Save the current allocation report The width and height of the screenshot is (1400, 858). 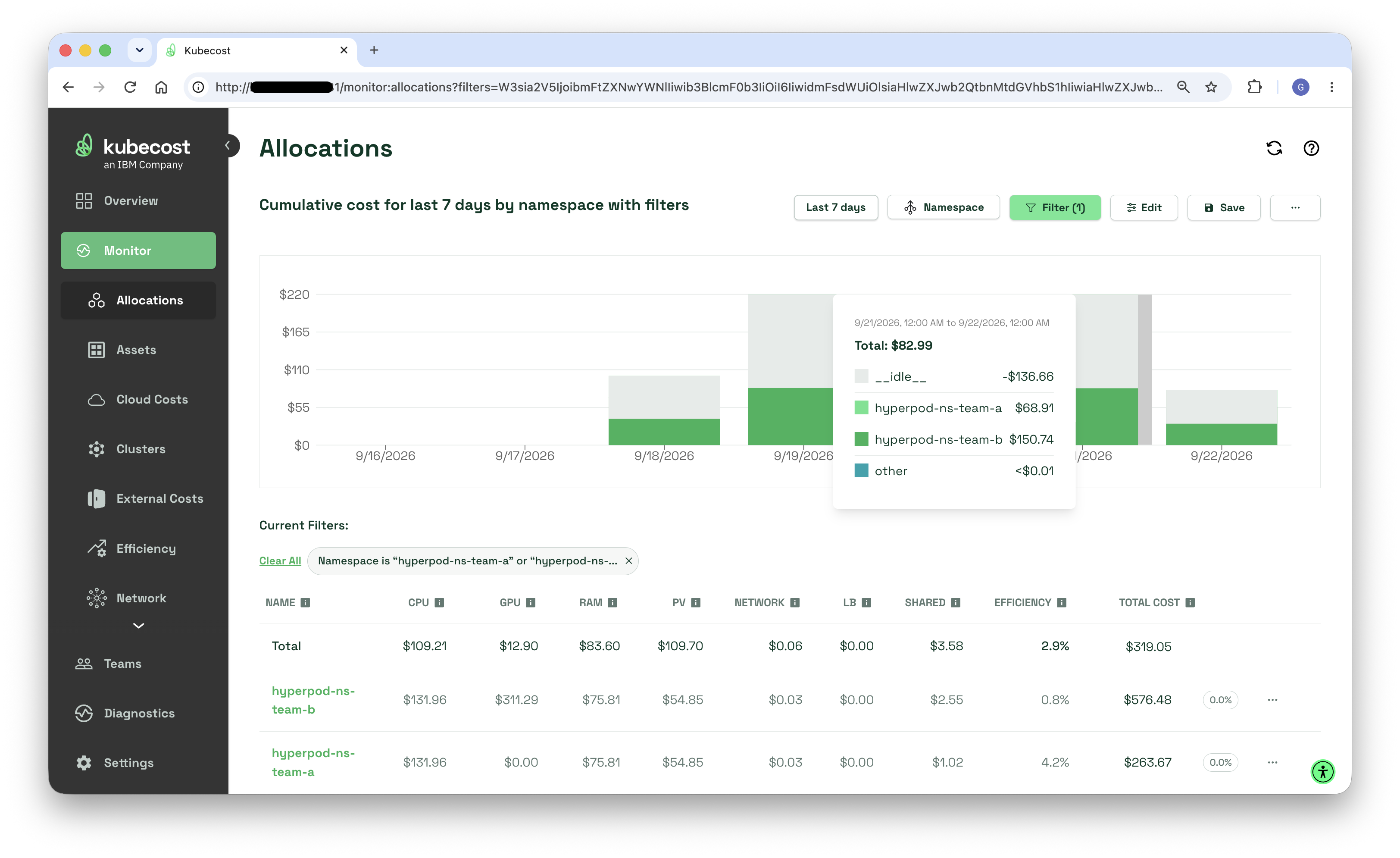1223,207
